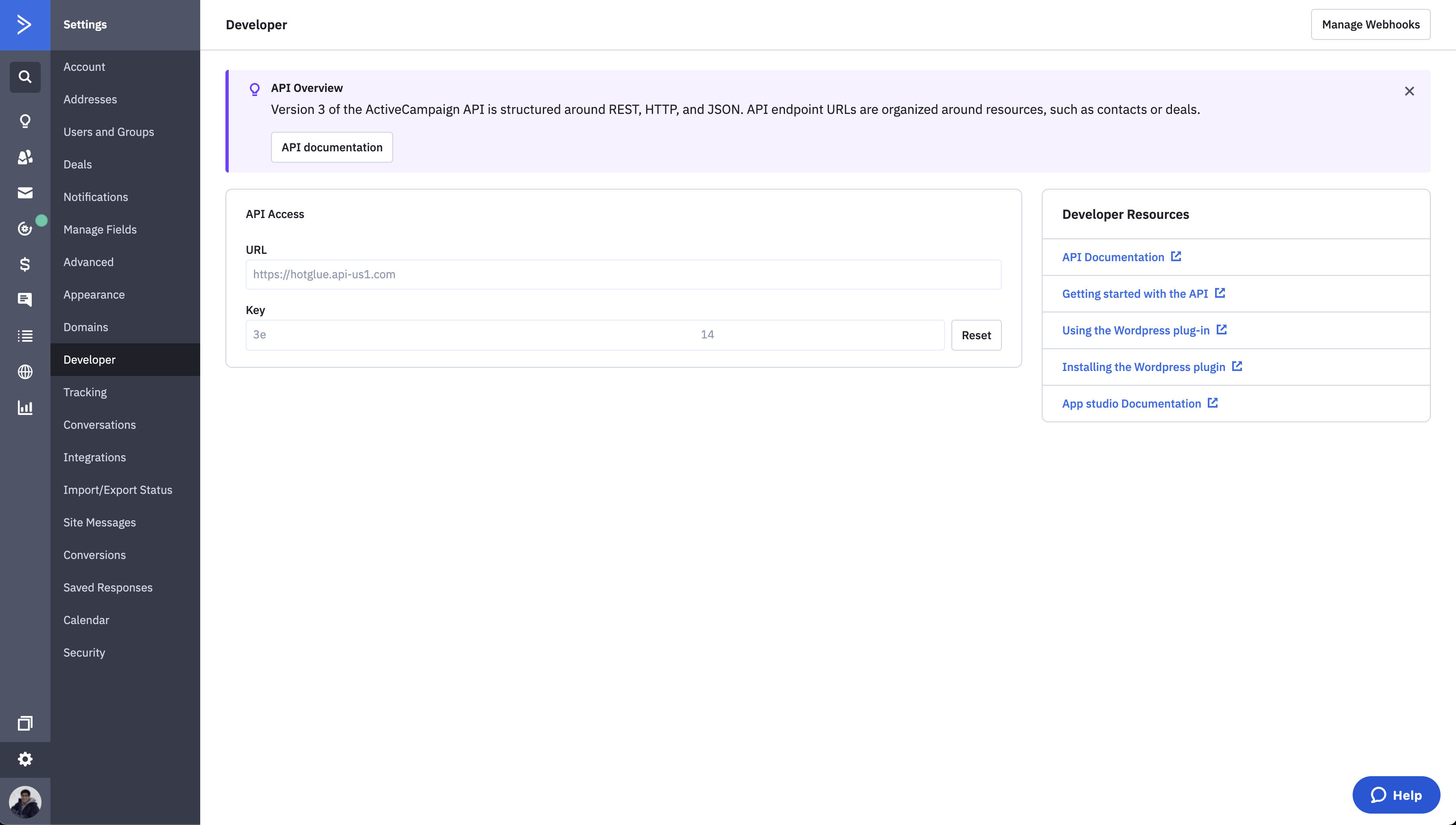Open Notifications settings
Screen dimensions: 1456x825
pyautogui.click(x=125, y=197)
